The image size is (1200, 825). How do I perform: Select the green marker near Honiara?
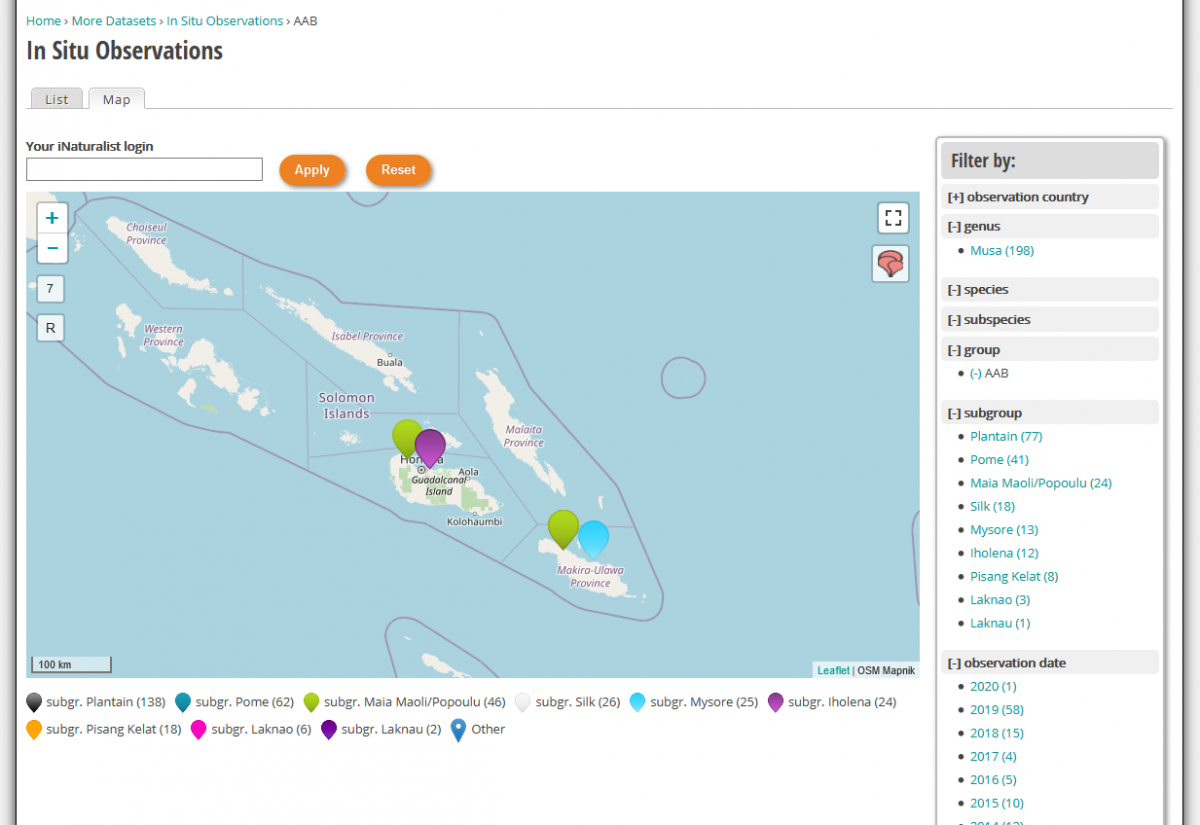pos(405,438)
